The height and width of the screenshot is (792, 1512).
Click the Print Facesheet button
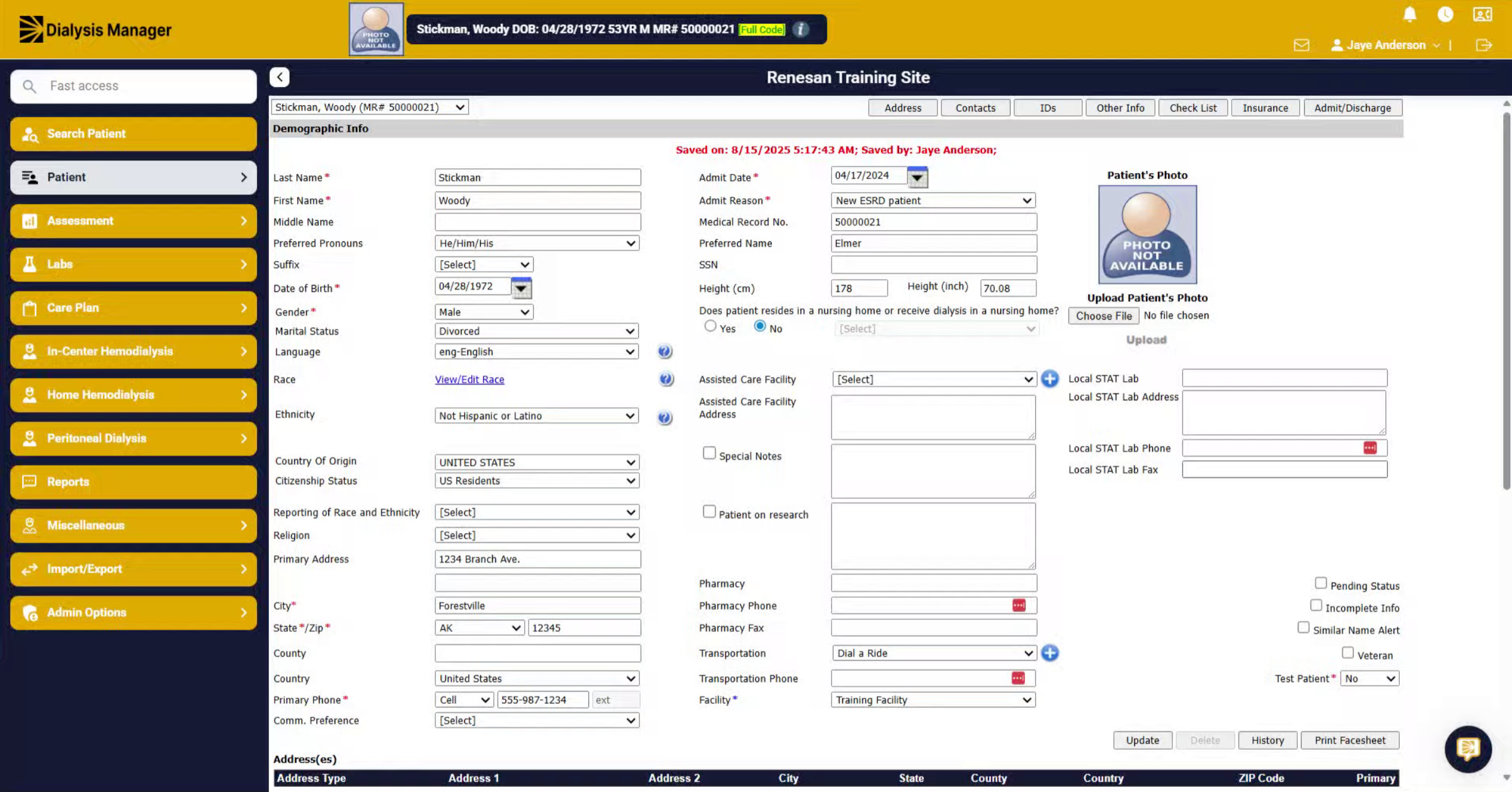(1349, 740)
